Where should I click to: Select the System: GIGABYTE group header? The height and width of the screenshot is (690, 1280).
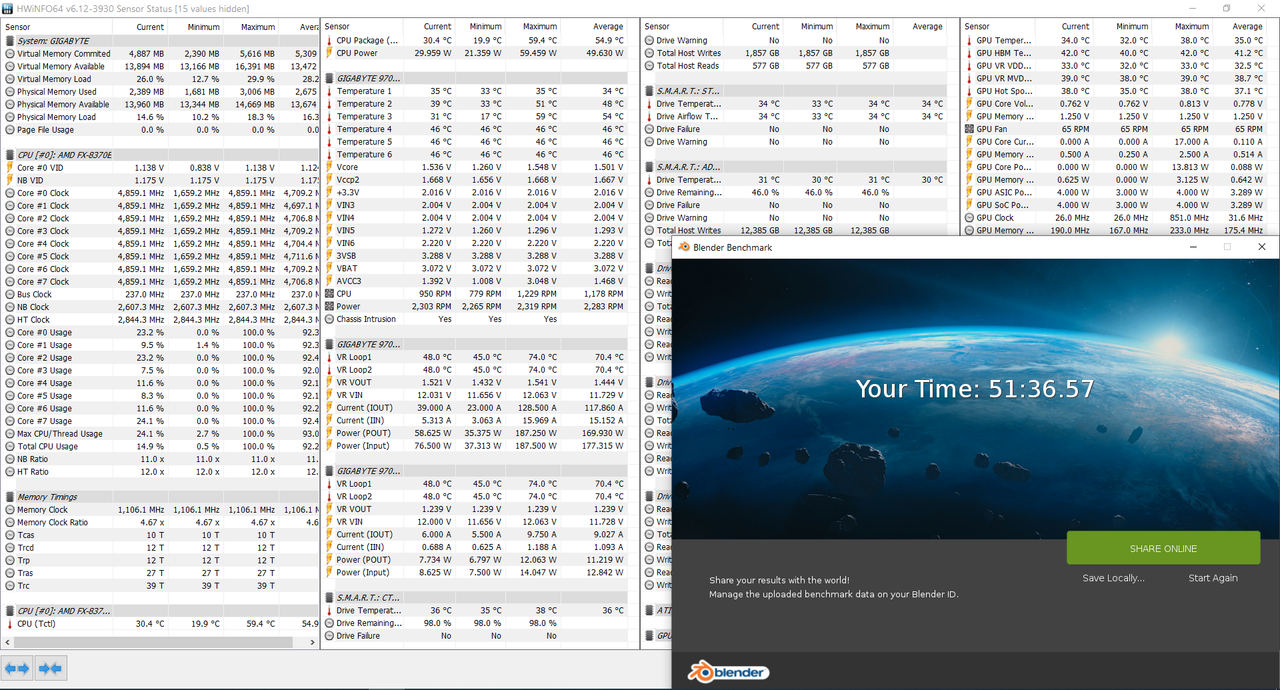[160, 41]
